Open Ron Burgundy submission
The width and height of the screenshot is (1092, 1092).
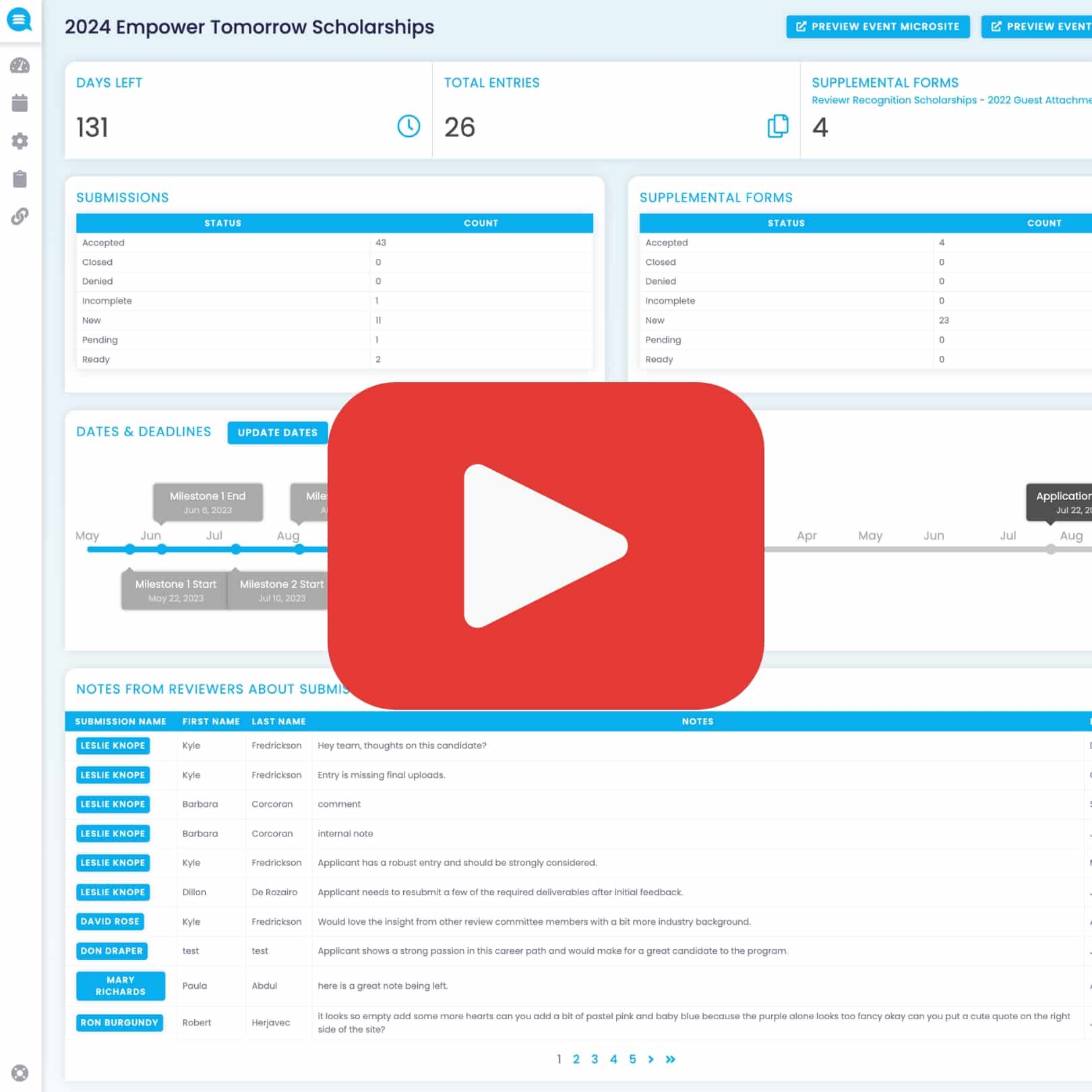coord(119,1023)
